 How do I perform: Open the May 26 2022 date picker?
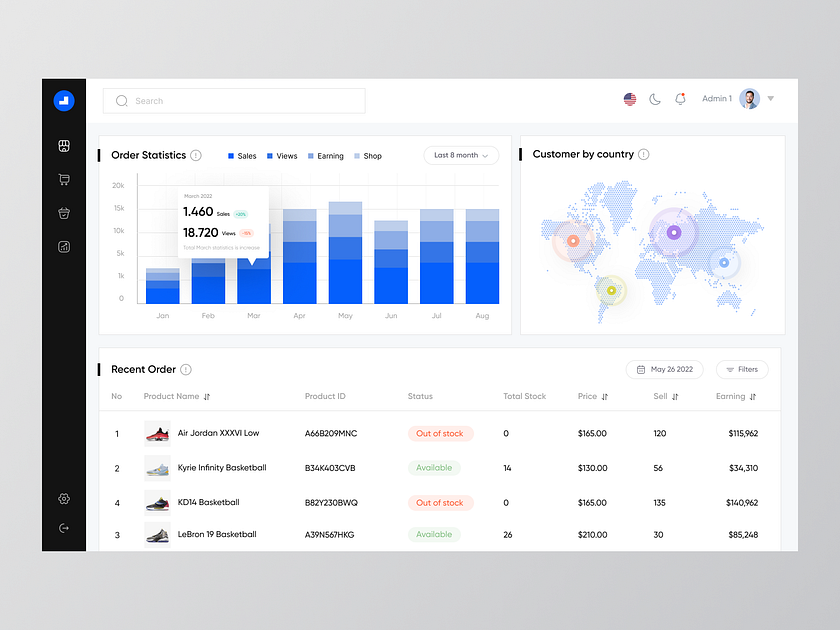[664, 369]
